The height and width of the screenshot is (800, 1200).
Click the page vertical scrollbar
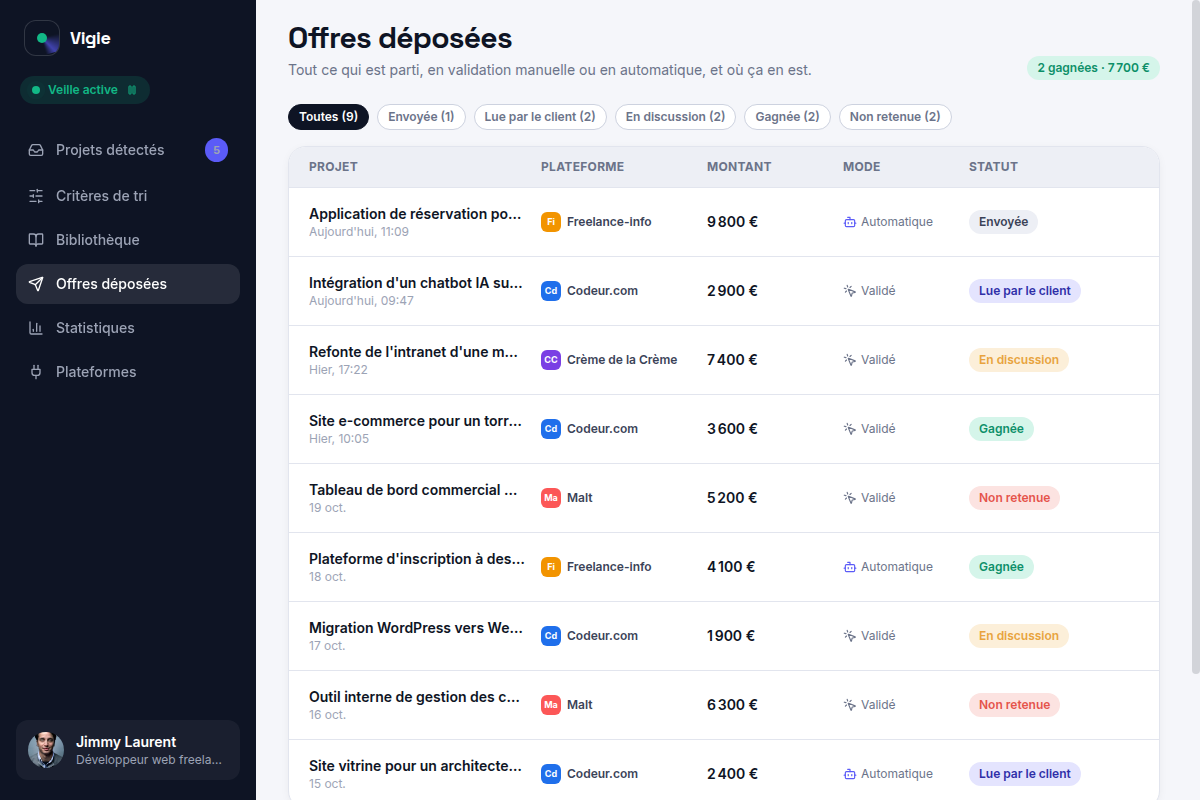1196,336
